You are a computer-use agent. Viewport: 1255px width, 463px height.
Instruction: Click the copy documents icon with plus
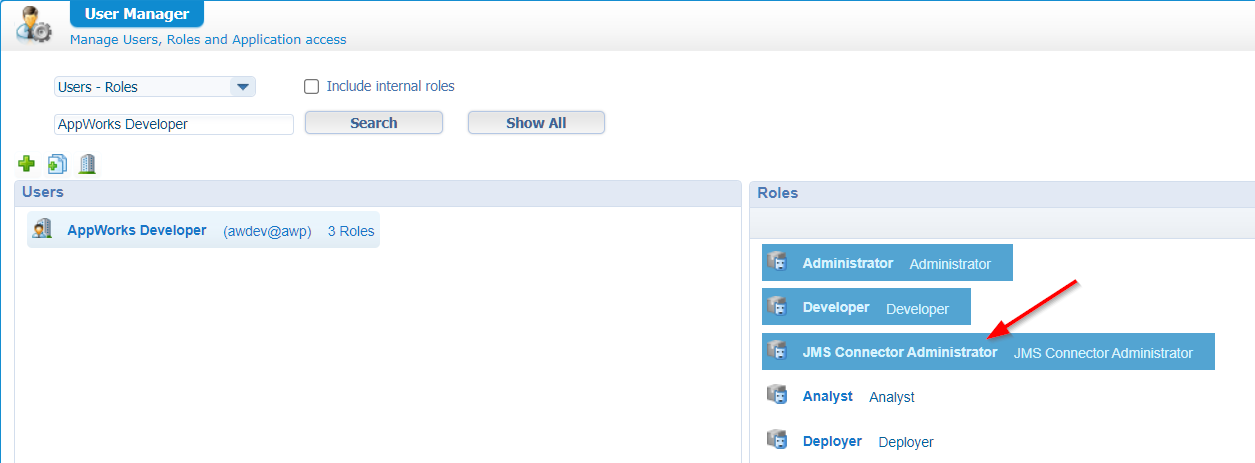tap(57, 163)
